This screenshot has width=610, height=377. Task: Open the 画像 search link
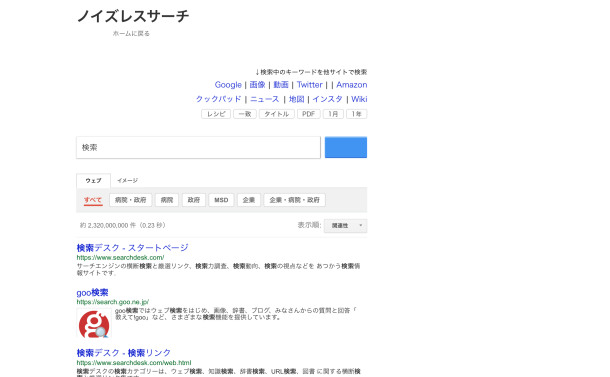[x=257, y=85]
